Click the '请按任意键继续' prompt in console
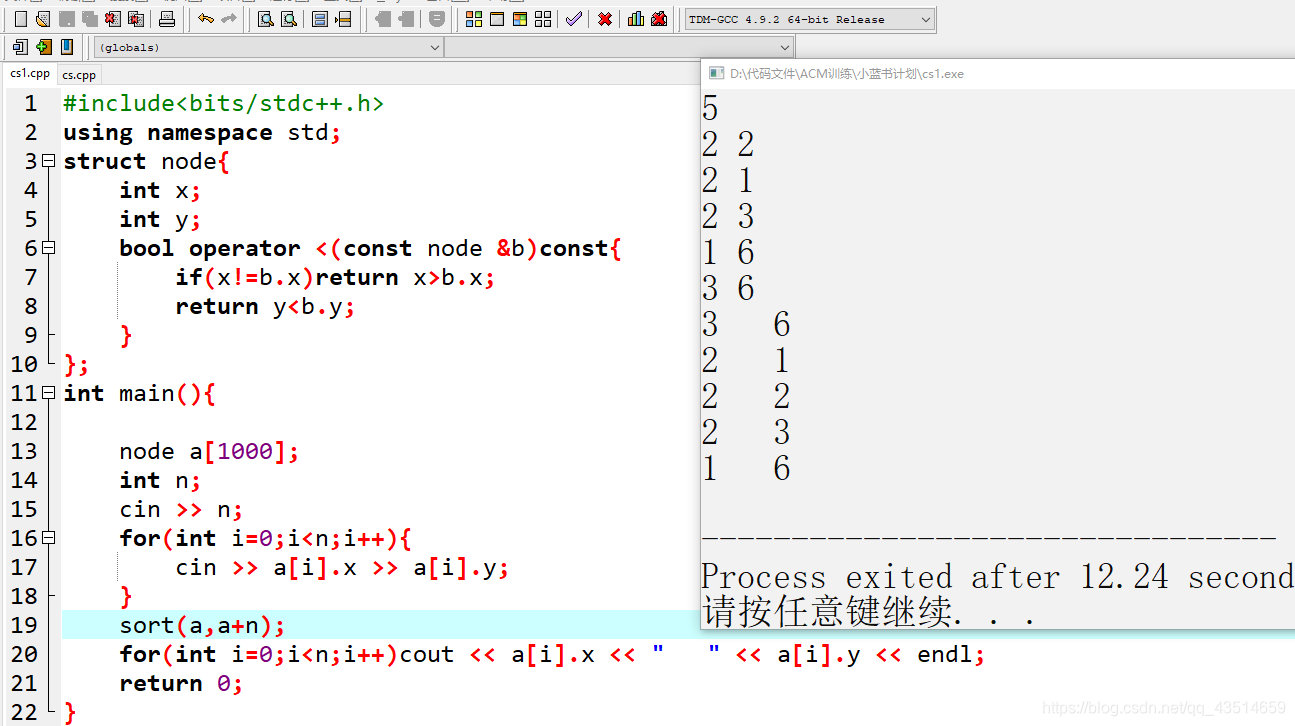The width and height of the screenshot is (1295, 726). click(827, 612)
